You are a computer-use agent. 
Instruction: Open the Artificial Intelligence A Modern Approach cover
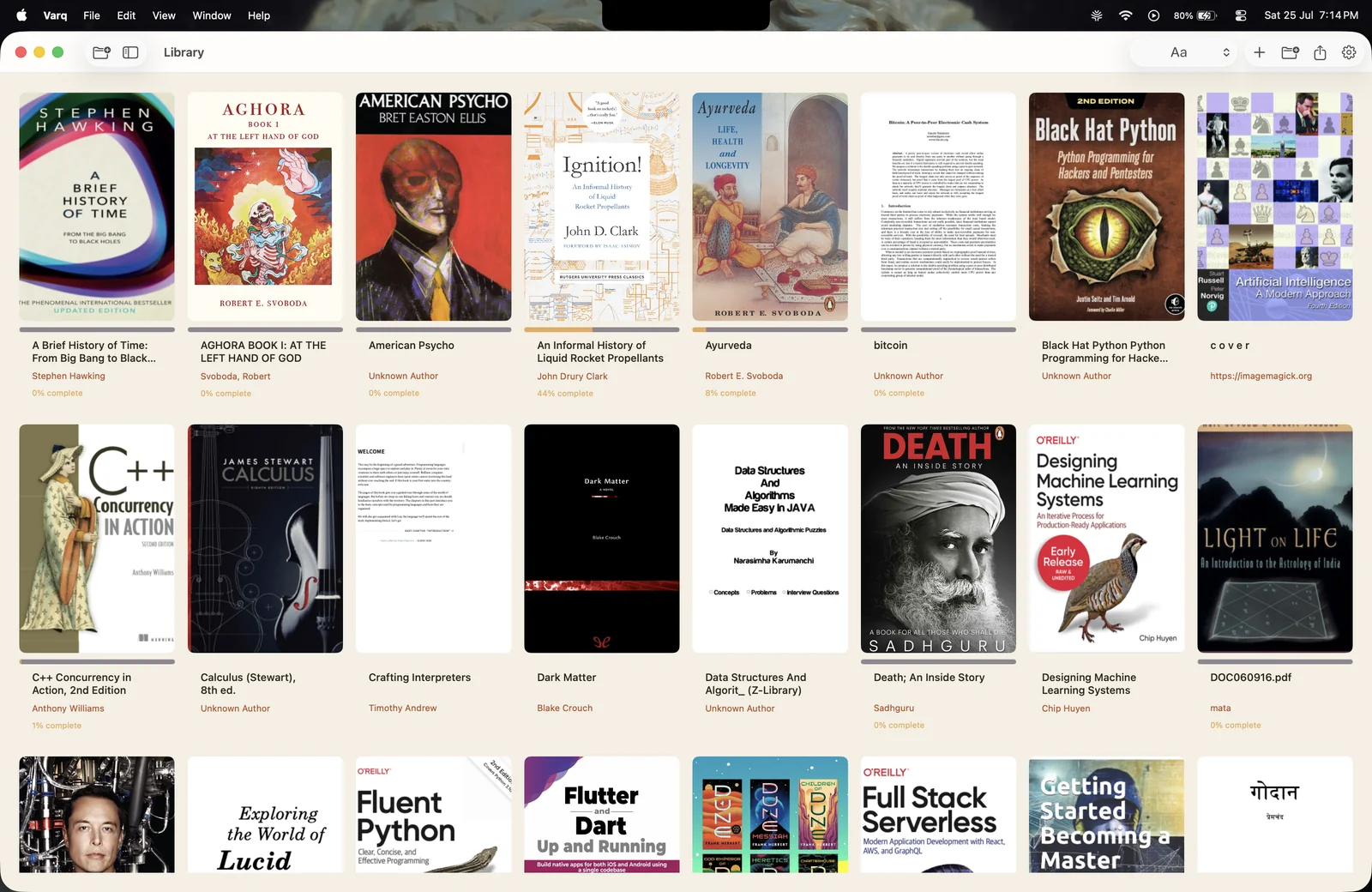tap(1275, 207)
